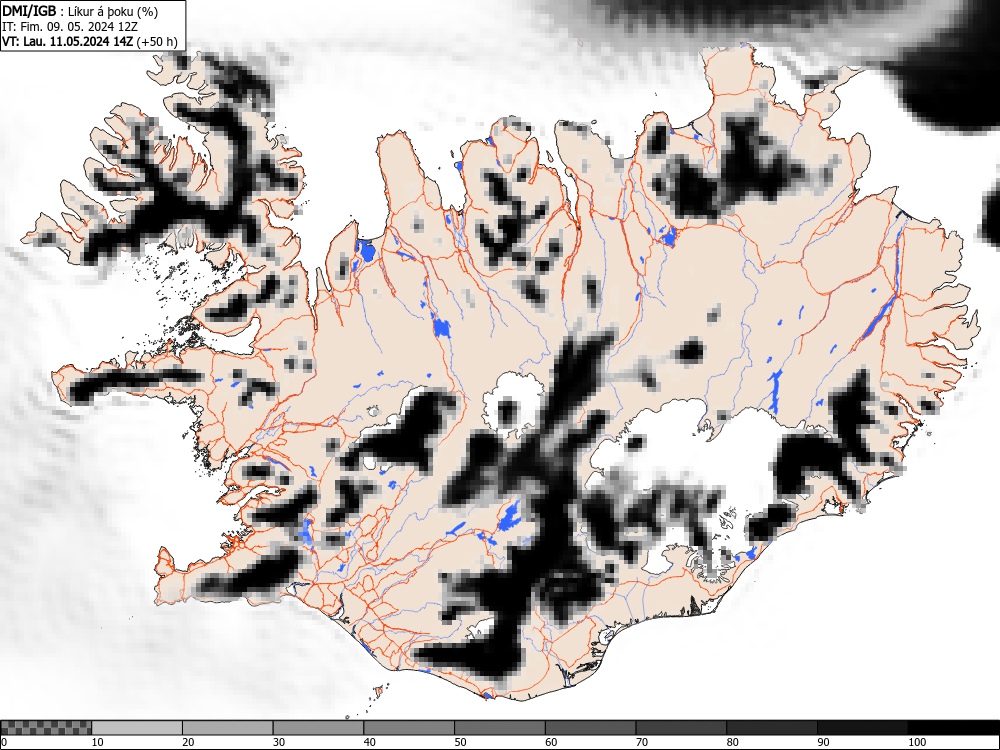Select the legend label '80'
The image size is (1000, 750).
pyautogui.click(x=732, y=742)
